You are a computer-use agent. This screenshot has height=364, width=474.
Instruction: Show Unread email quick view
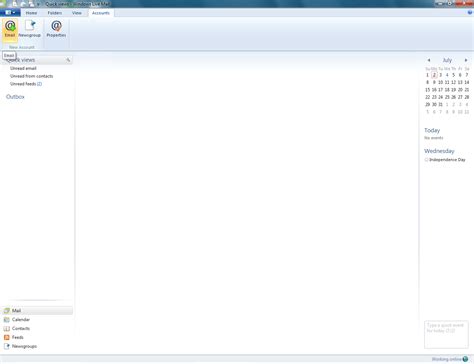tap(23, 68)
